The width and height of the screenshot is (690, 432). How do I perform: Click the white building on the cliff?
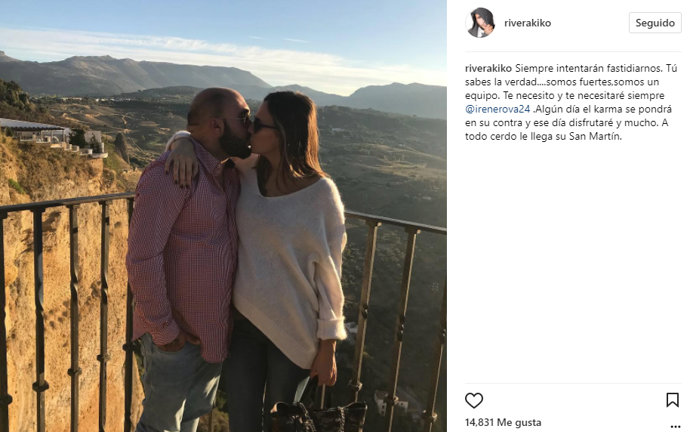pyautogui.click(x=48, y=134)
